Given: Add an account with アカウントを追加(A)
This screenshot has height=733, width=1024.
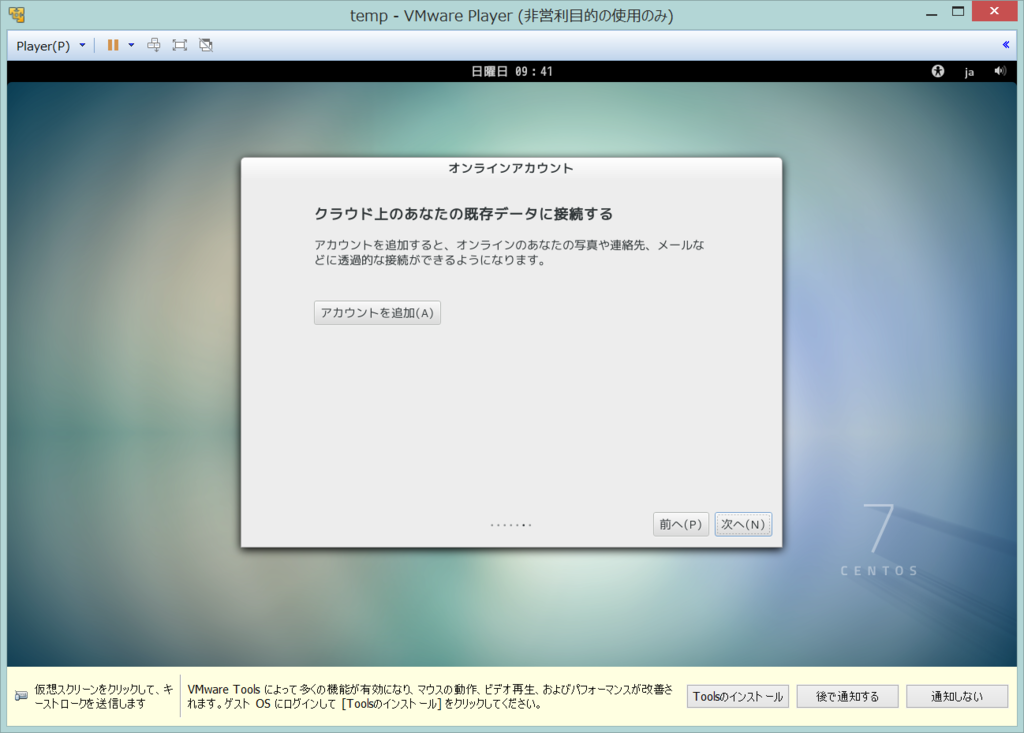Looking at the screenshot, I should 377,312.
